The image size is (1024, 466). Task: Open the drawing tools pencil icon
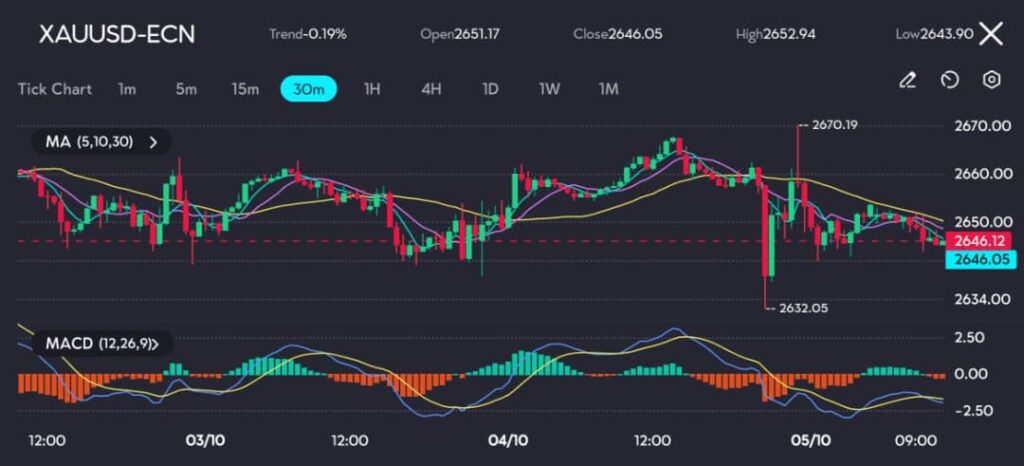click(907, 80)
